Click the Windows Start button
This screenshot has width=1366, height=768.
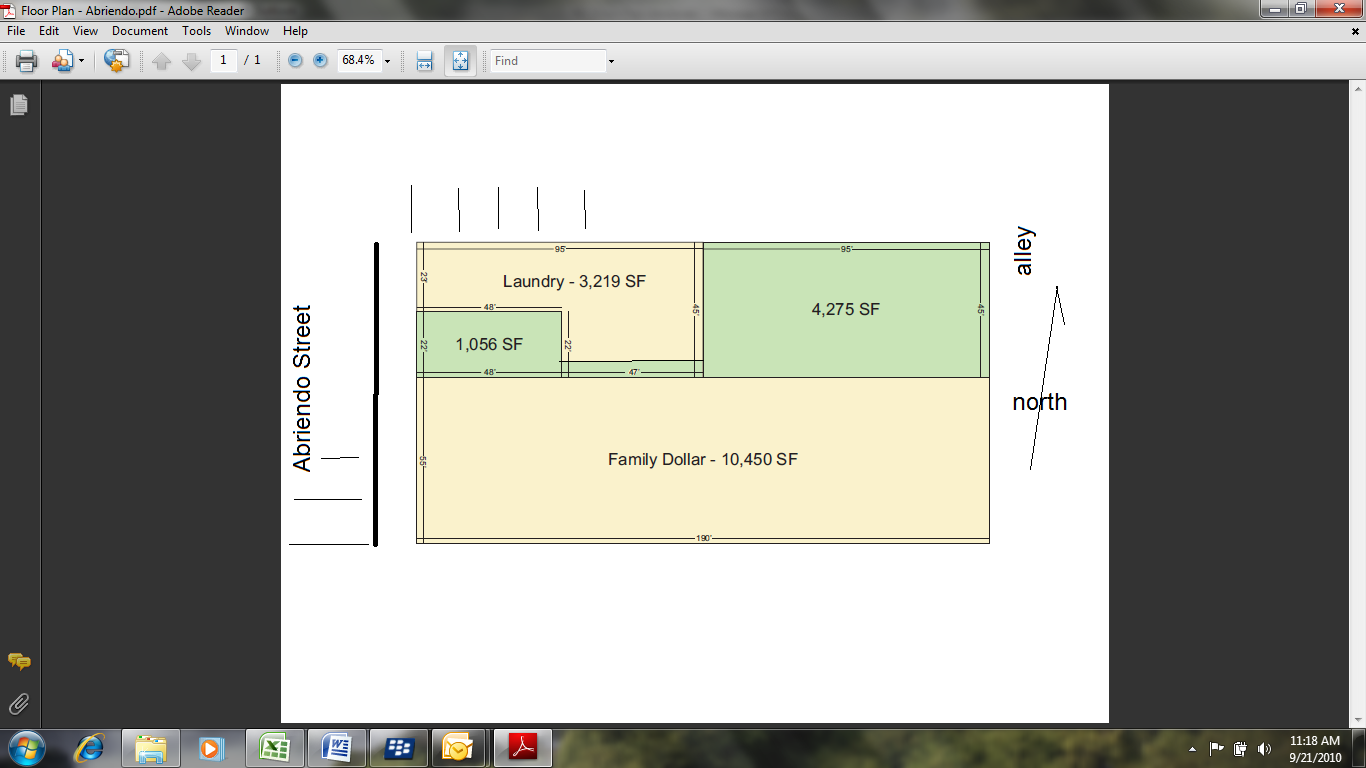(26, 748)
